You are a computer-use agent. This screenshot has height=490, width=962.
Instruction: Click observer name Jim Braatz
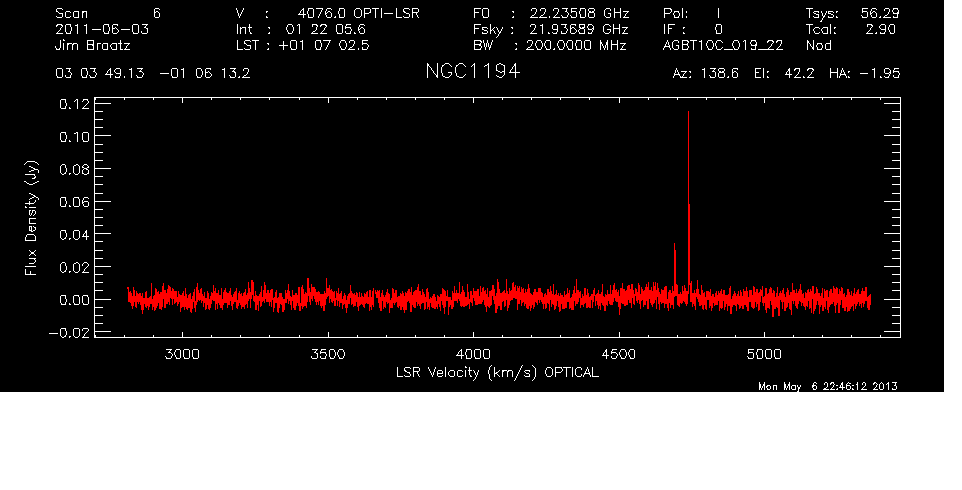point(93,45)
